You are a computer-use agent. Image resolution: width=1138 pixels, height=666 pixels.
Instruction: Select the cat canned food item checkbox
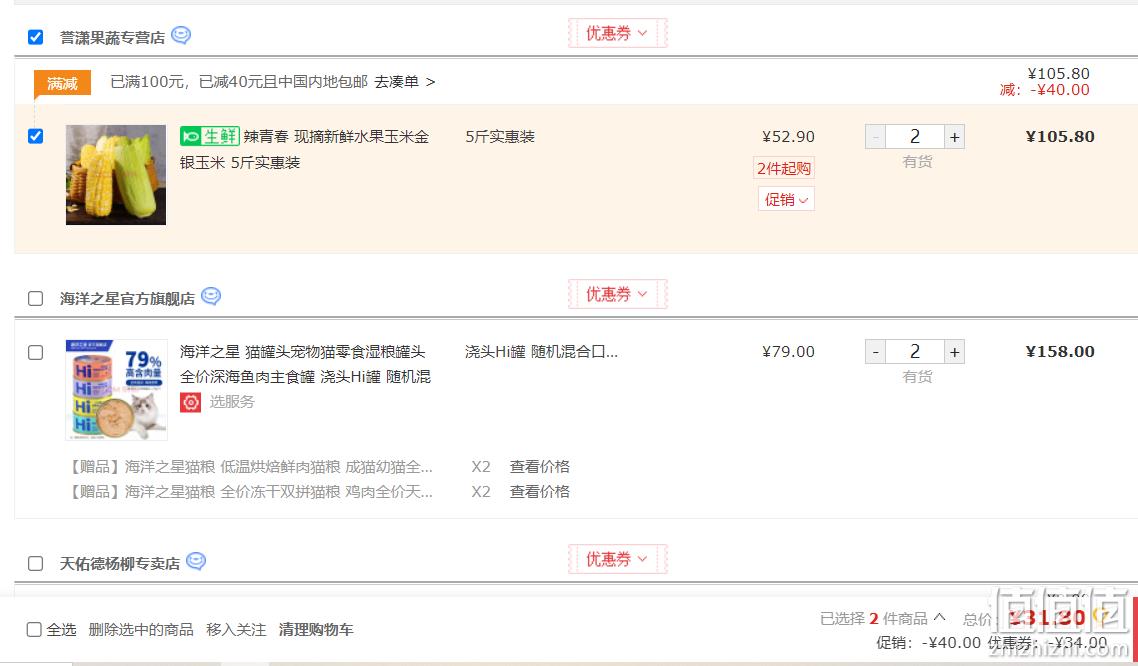pyautogui.click(x=36, y=353)
